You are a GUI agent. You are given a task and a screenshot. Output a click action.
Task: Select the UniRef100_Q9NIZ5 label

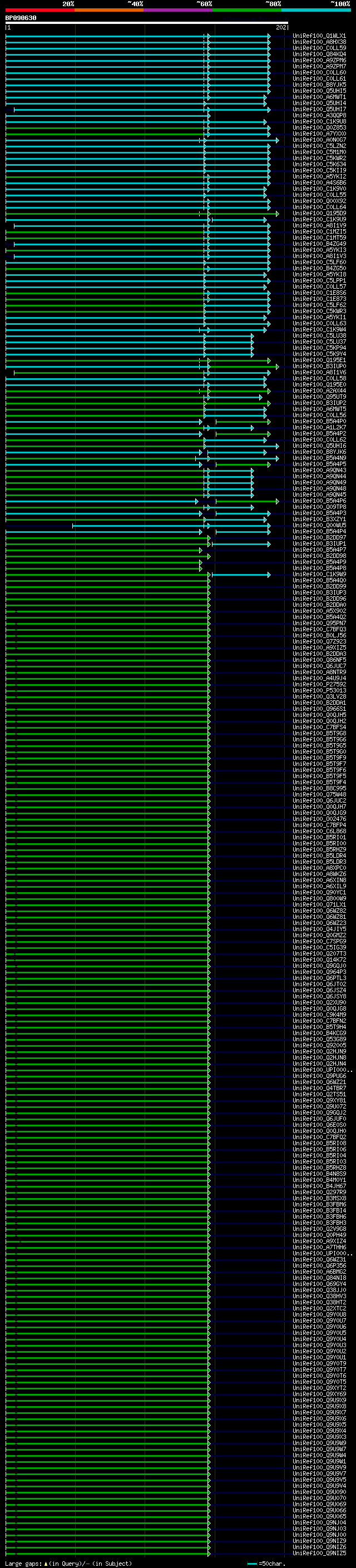click(319, 1554)
